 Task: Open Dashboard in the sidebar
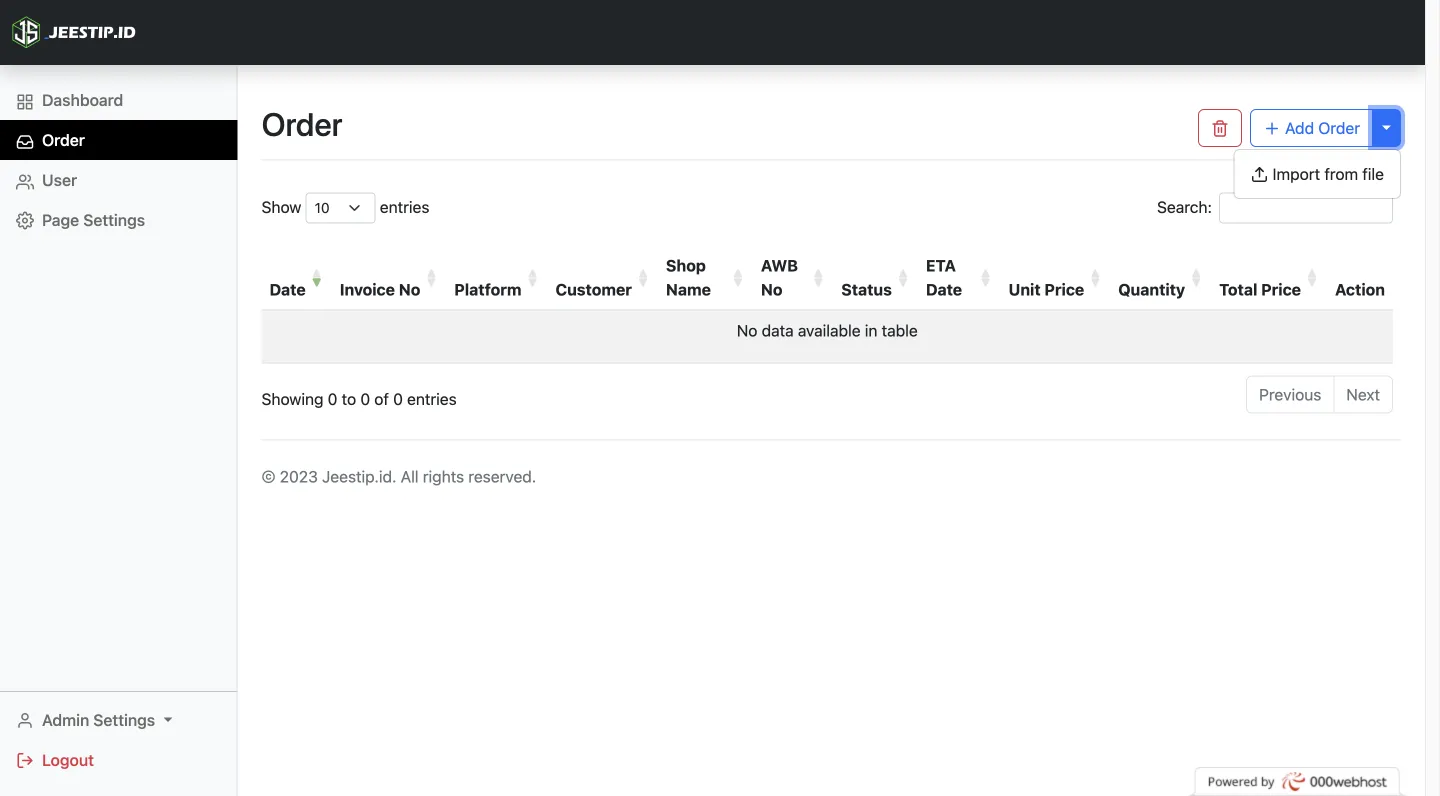[118, 100]
